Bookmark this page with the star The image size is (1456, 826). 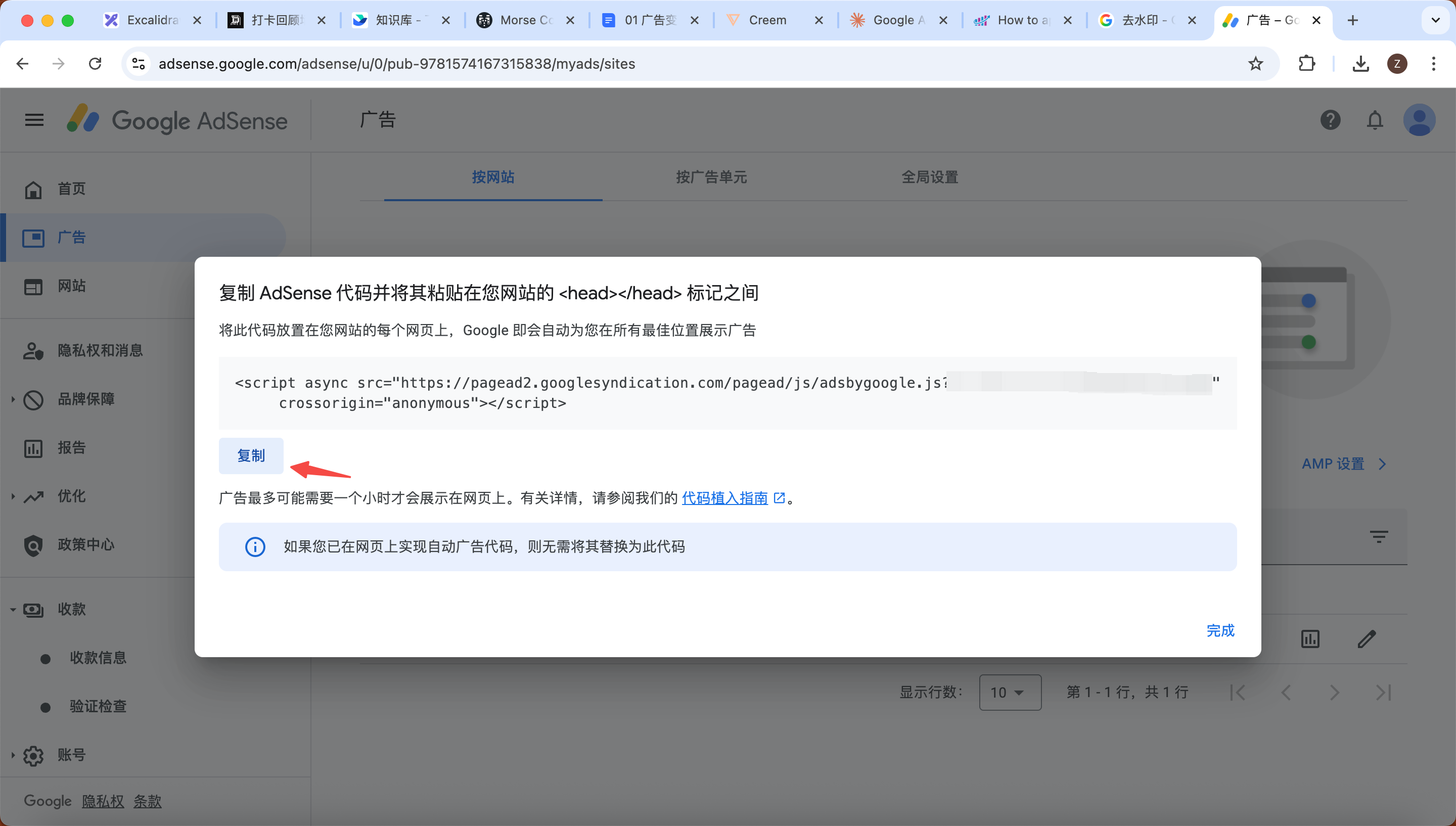click(1256, 64)
